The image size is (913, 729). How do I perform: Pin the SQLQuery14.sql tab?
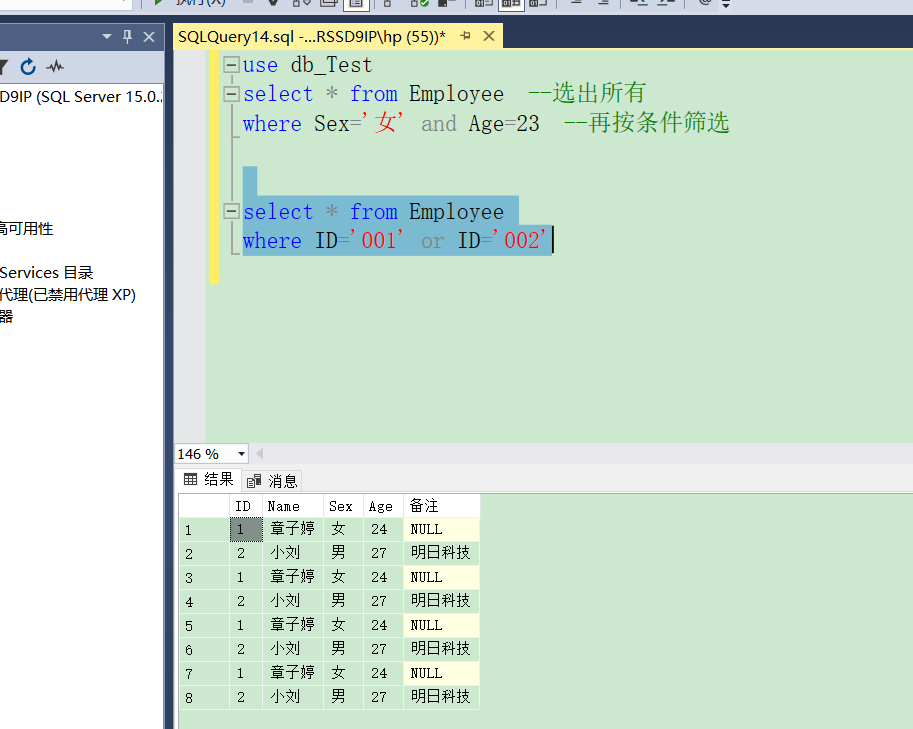point(465,36)
